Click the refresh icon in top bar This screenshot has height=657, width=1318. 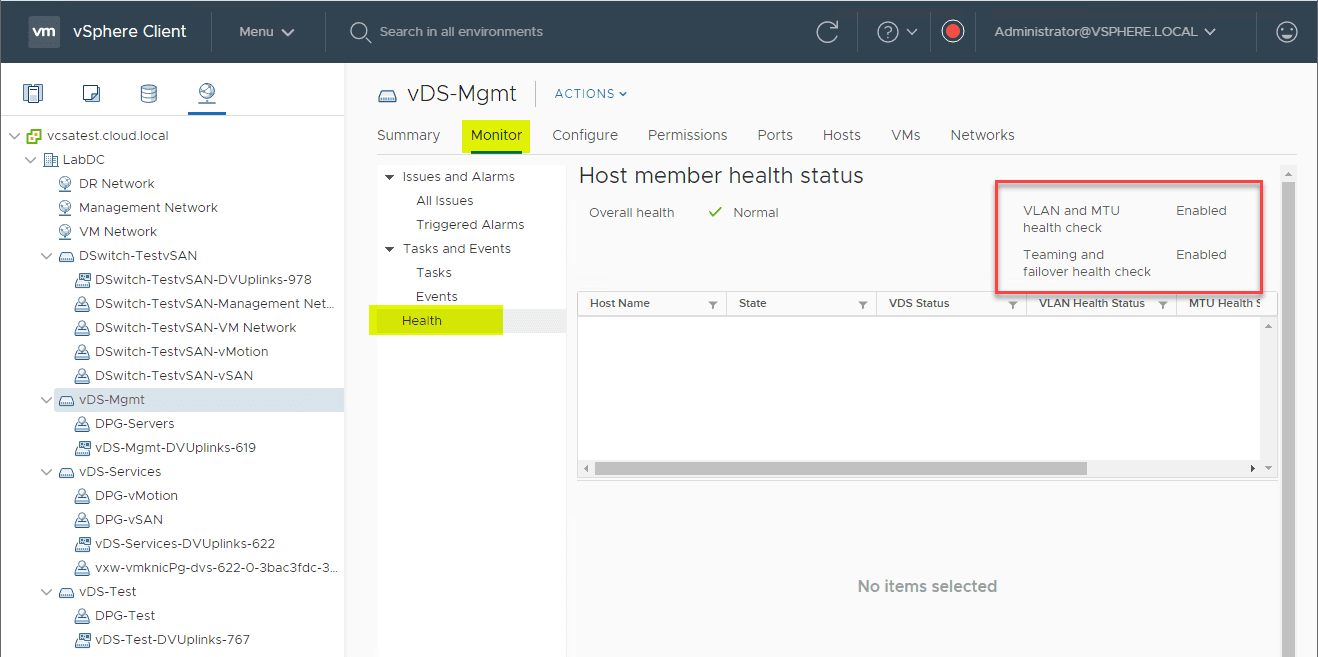point(827,32)
